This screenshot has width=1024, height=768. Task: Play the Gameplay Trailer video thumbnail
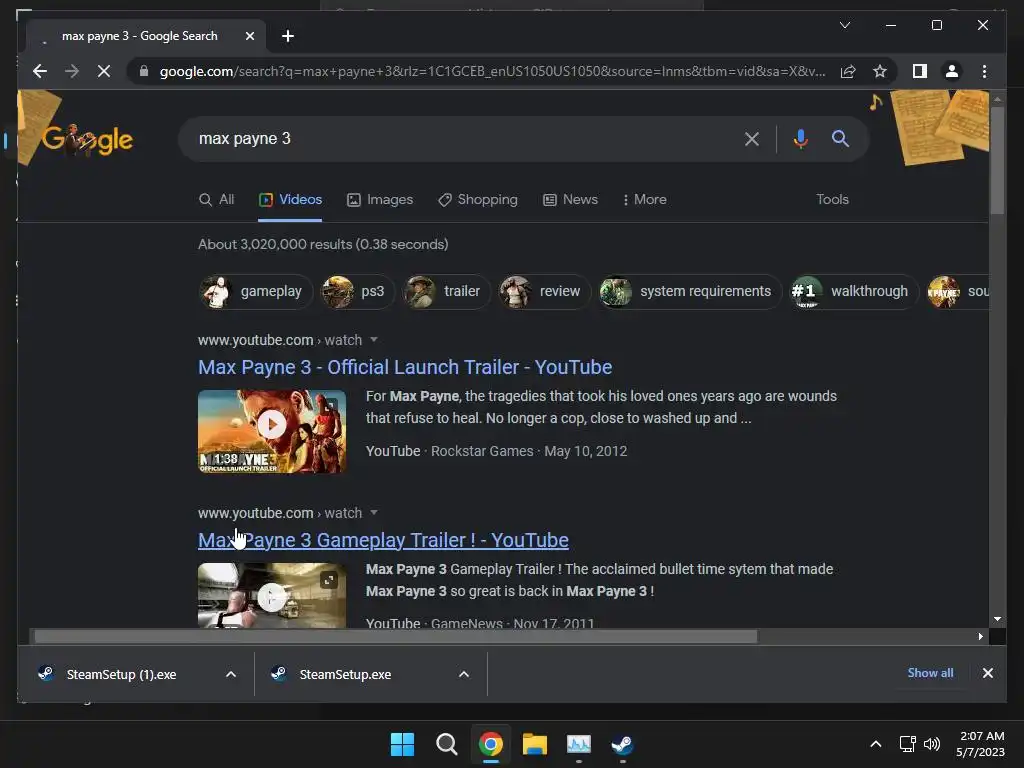pos(272,596)
